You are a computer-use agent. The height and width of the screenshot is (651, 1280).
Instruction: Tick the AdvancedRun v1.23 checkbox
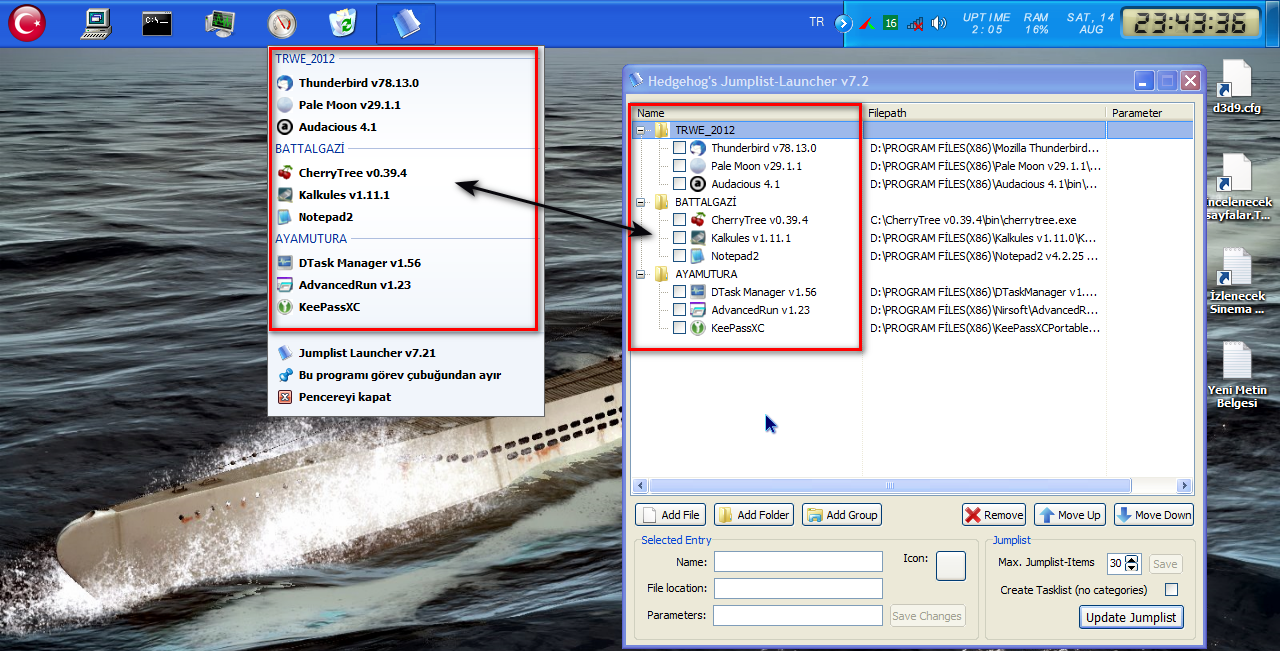(x=680, y=310)
